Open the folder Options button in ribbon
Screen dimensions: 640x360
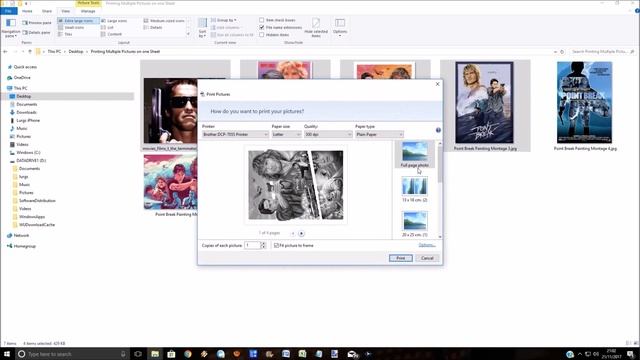click(x=340, y=27)
